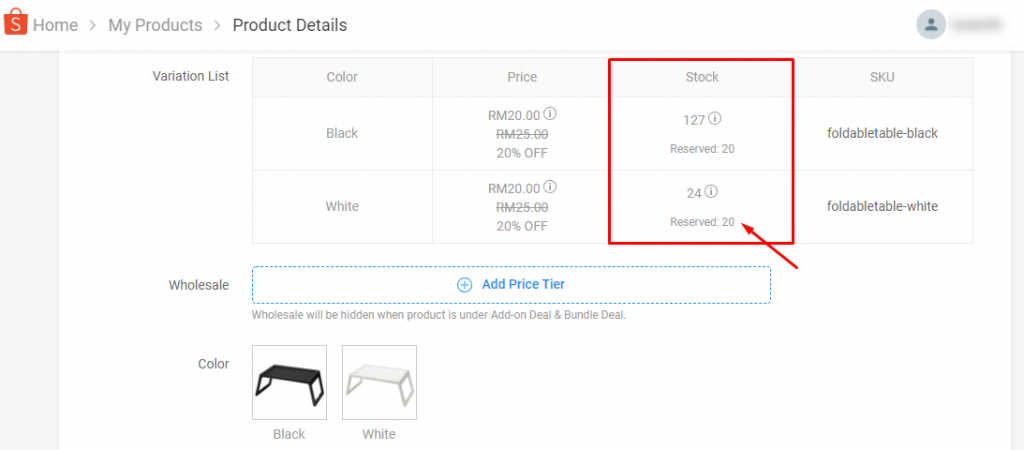The height and width of the screenshot is (450, 1024).
Task: Click the Black variation color cell
Action: click(342, 133)
